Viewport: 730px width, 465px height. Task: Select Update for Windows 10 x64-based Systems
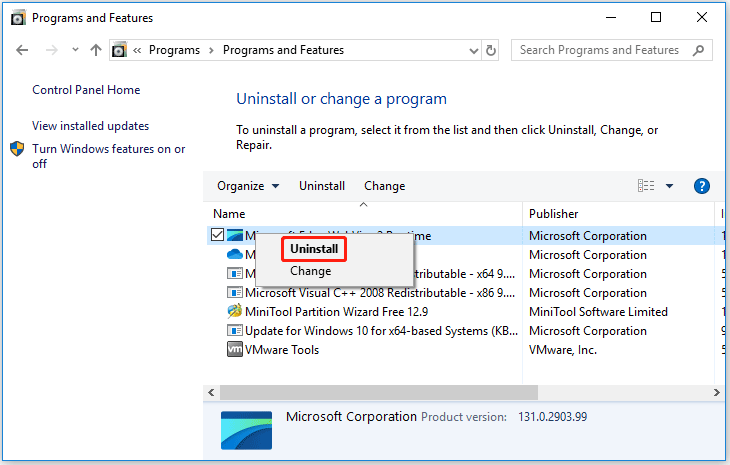(381, 330)
